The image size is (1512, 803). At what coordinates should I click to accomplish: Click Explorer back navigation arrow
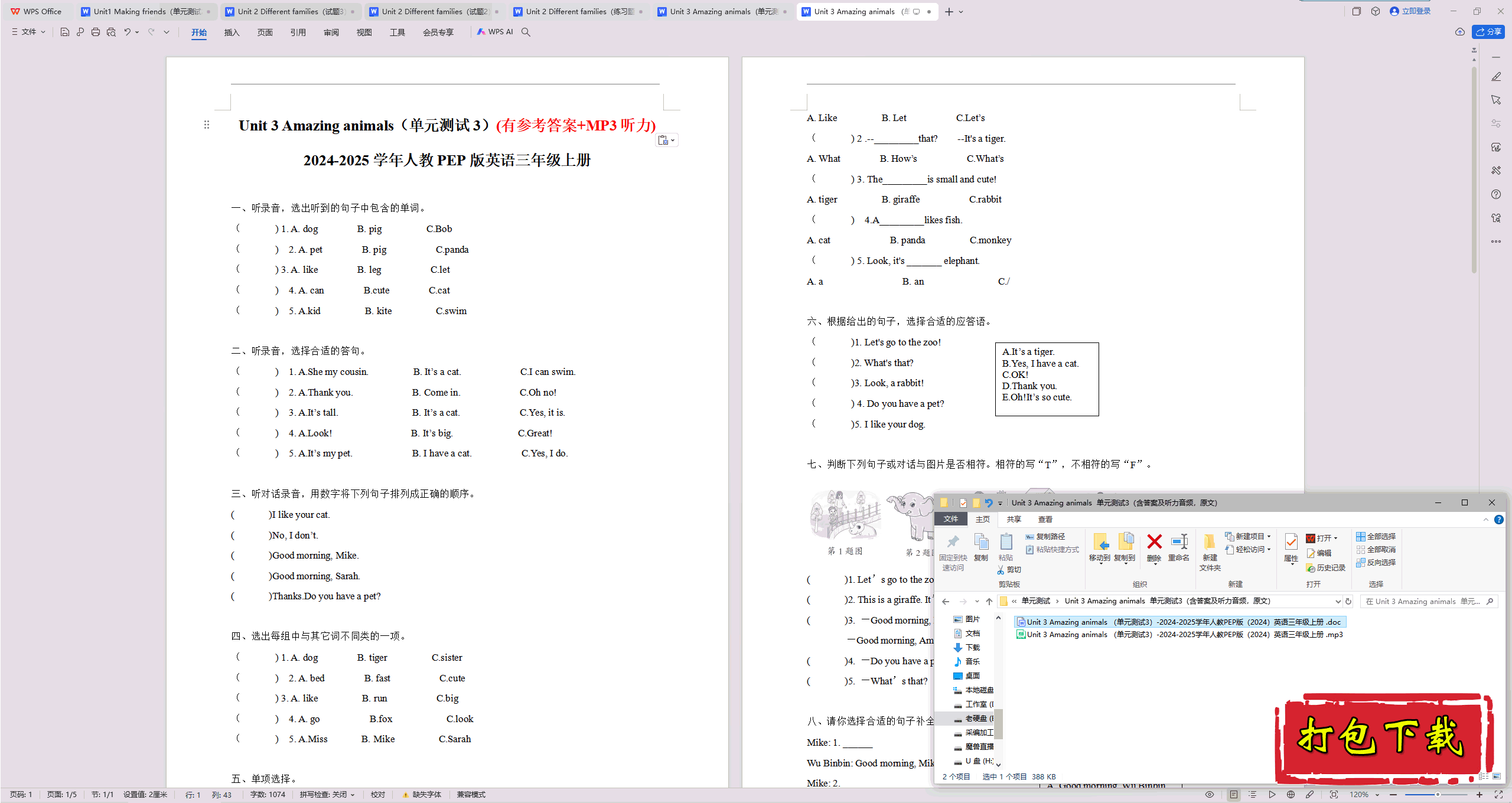pos(946,602)
